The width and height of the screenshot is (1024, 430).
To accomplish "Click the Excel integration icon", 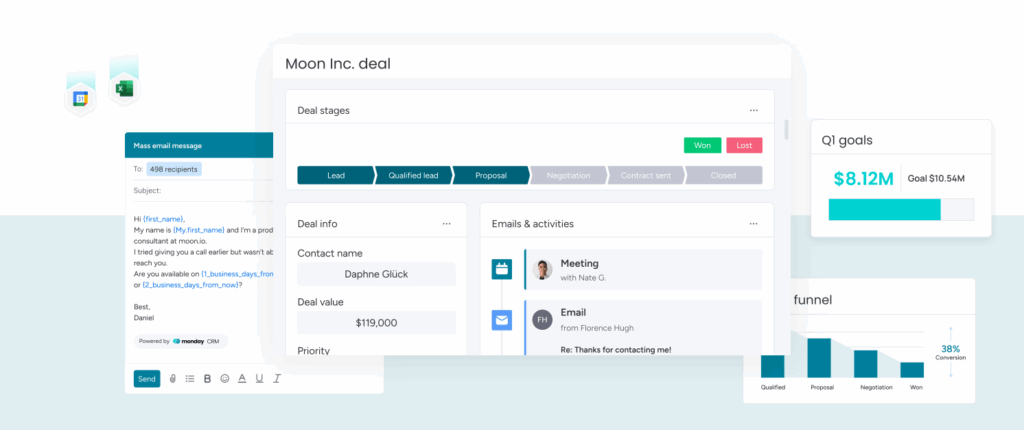I will (x=123, y=90).
